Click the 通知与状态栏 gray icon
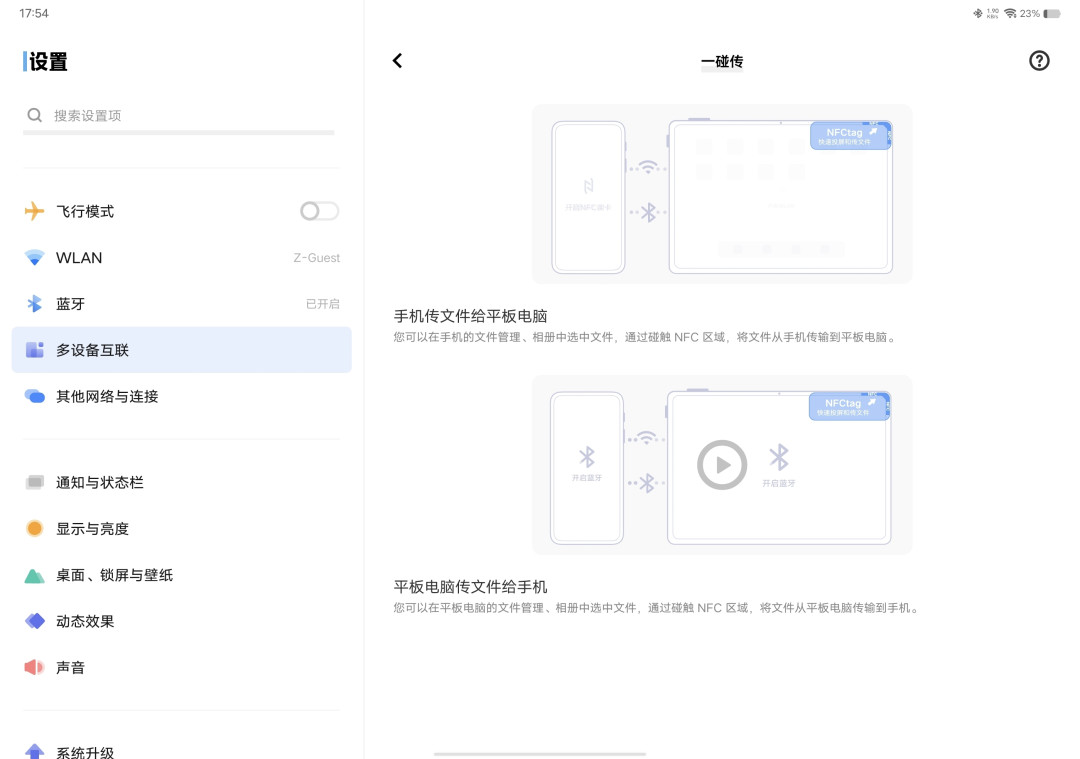Image resolution: width=1080 pixels, height=759 pixels. [x=34, y=482]
